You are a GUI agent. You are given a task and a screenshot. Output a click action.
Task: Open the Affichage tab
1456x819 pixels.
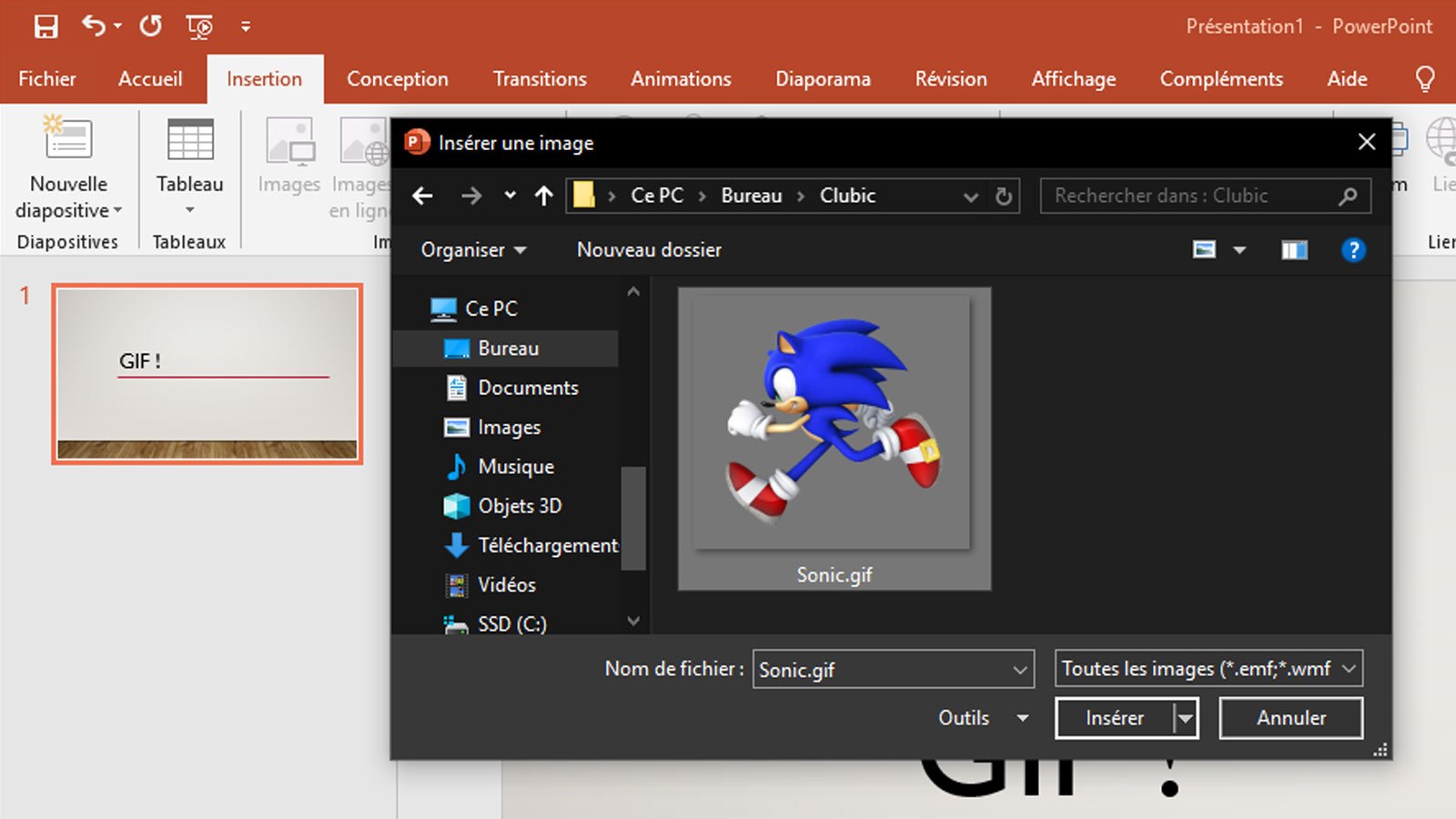click(1074, 79)
